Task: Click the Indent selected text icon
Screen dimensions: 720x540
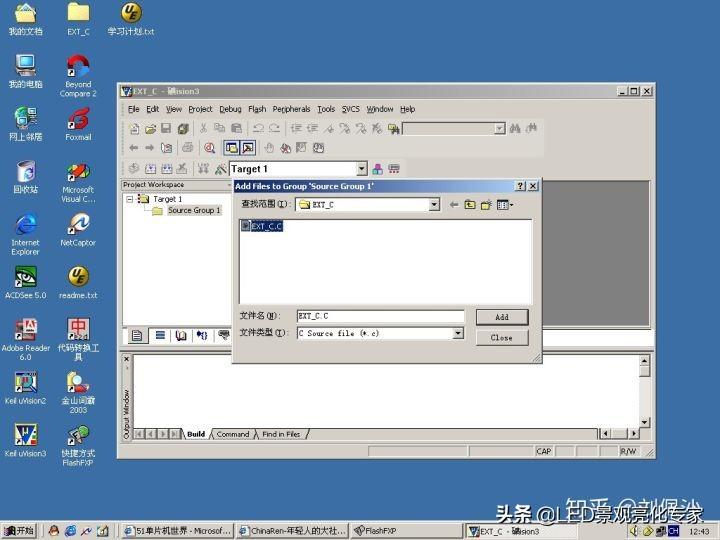Action: pos(296,129)
